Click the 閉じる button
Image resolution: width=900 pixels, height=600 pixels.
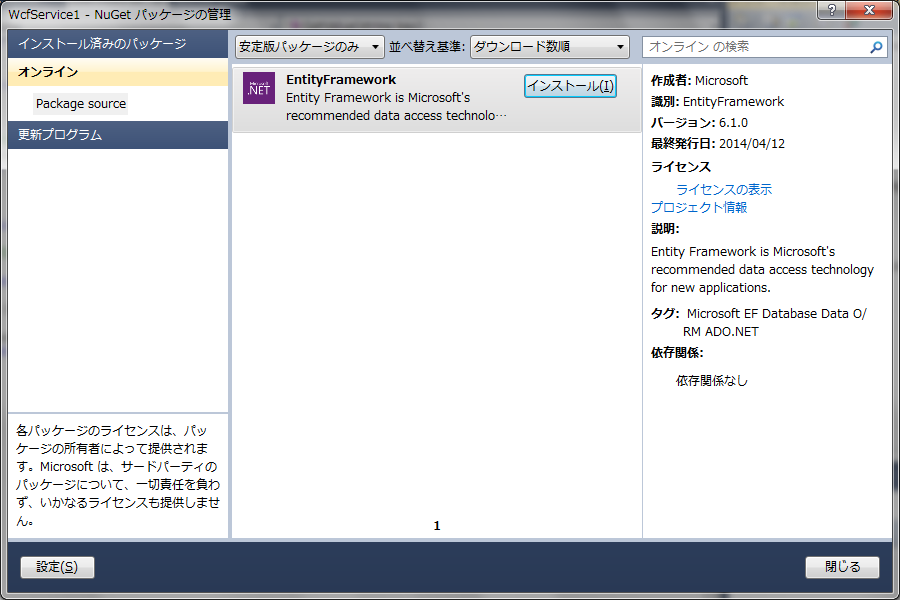coord(843,567)
